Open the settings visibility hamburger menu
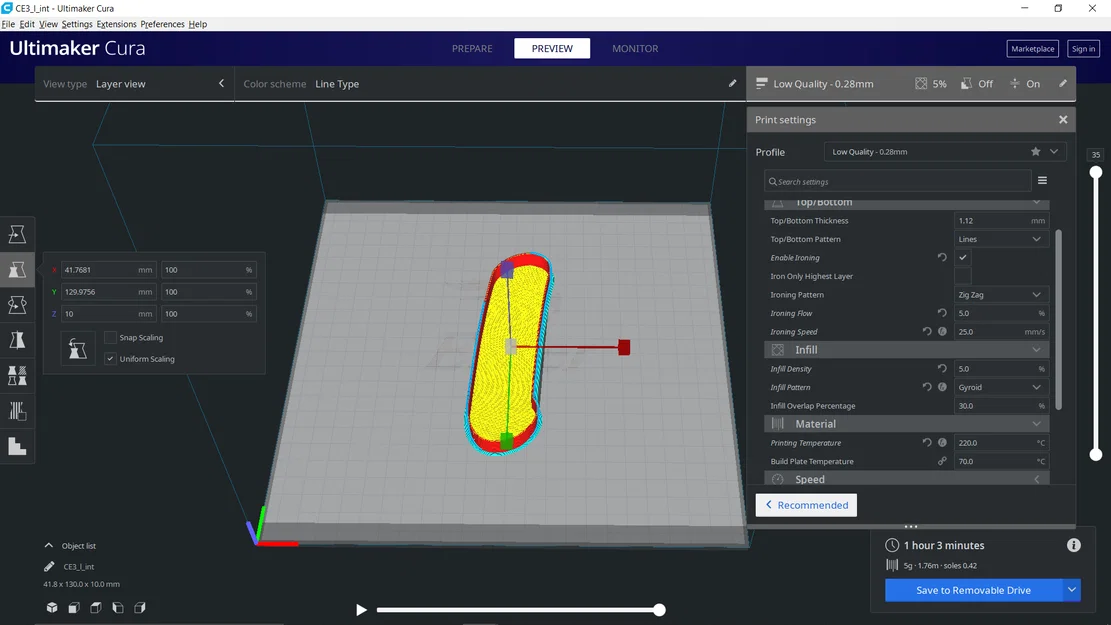Screen dimensions: 1111x625 click(1042, 181)
